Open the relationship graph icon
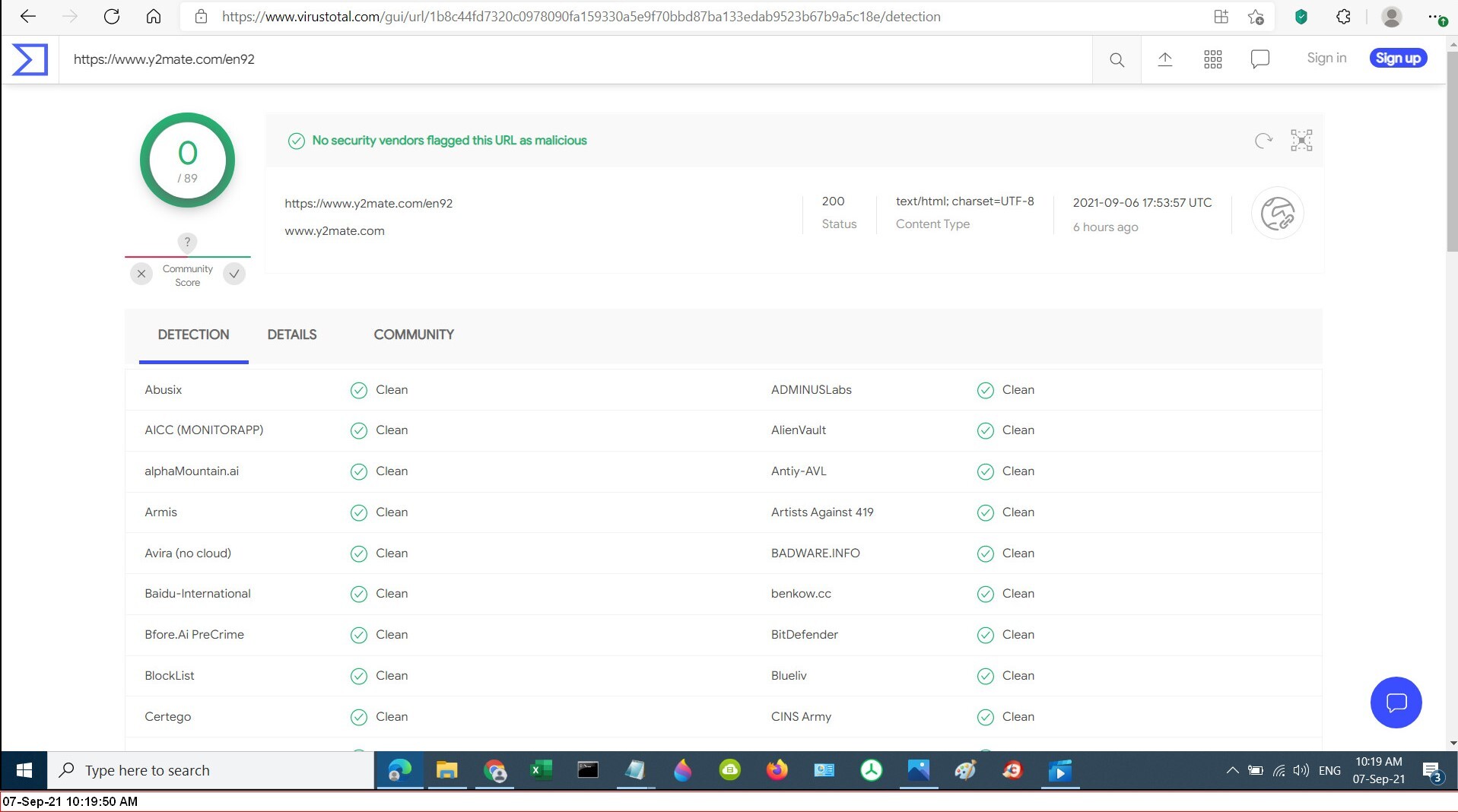 point(1301,141)
